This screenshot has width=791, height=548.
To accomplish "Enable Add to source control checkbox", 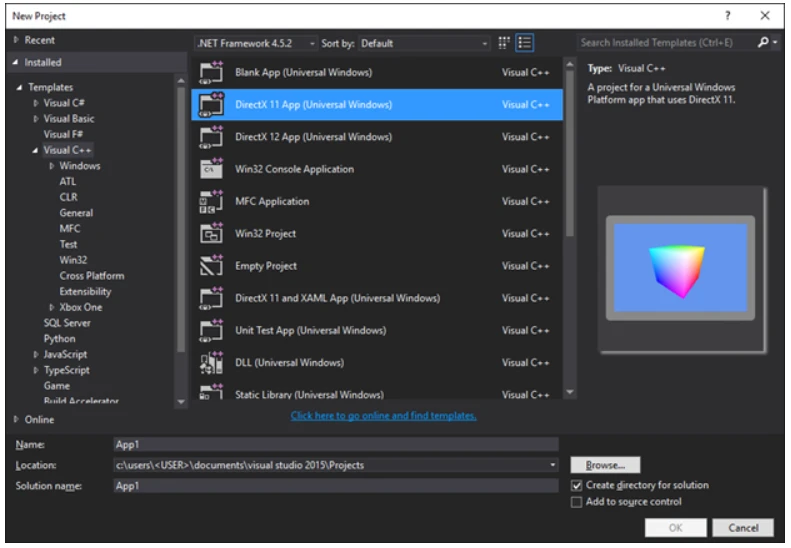I will pyautogui.click(x=577, y=502).
